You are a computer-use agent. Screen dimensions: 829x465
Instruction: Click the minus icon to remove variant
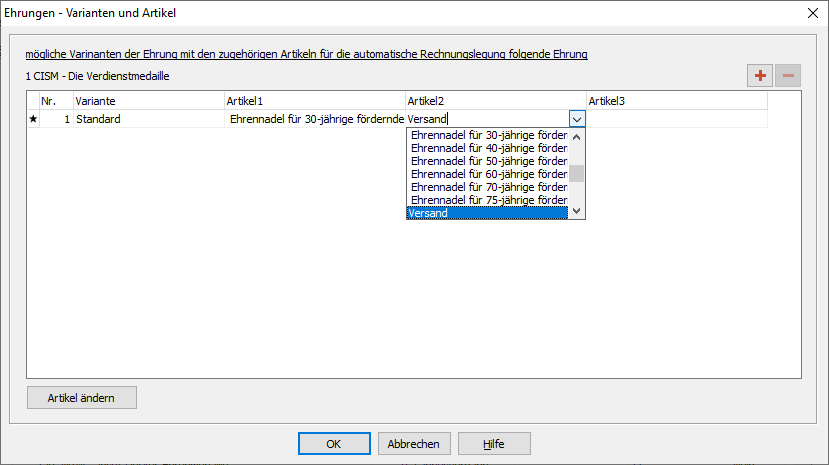pos(788,76)
